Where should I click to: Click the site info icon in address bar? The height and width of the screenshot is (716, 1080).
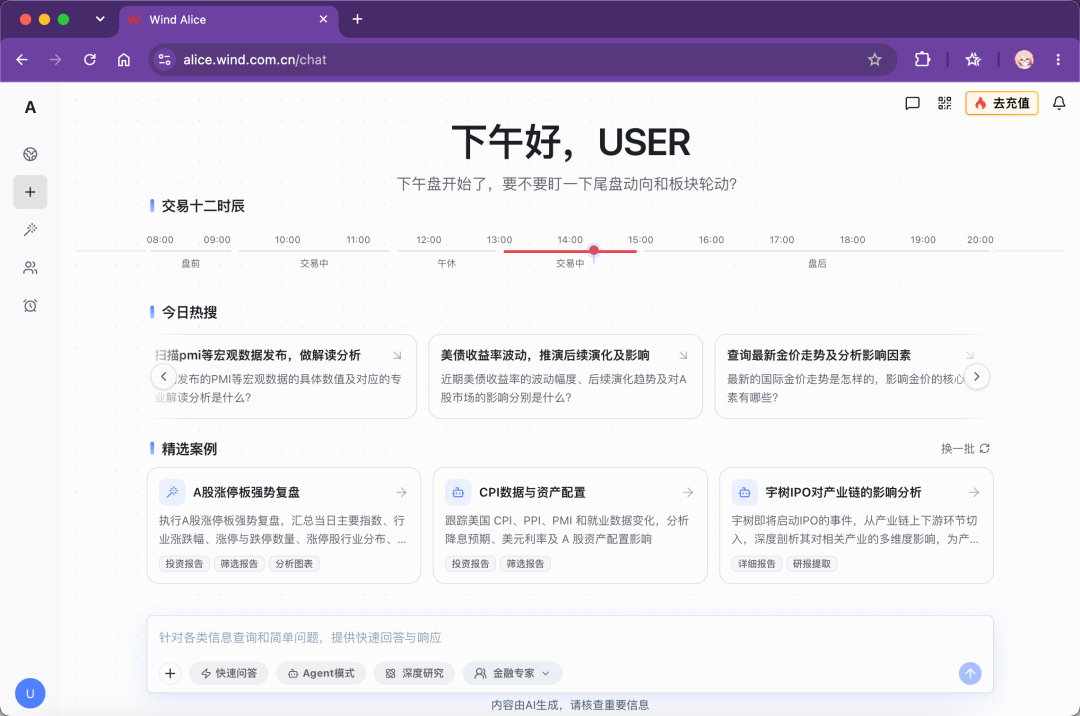click(x=165, y=60)
